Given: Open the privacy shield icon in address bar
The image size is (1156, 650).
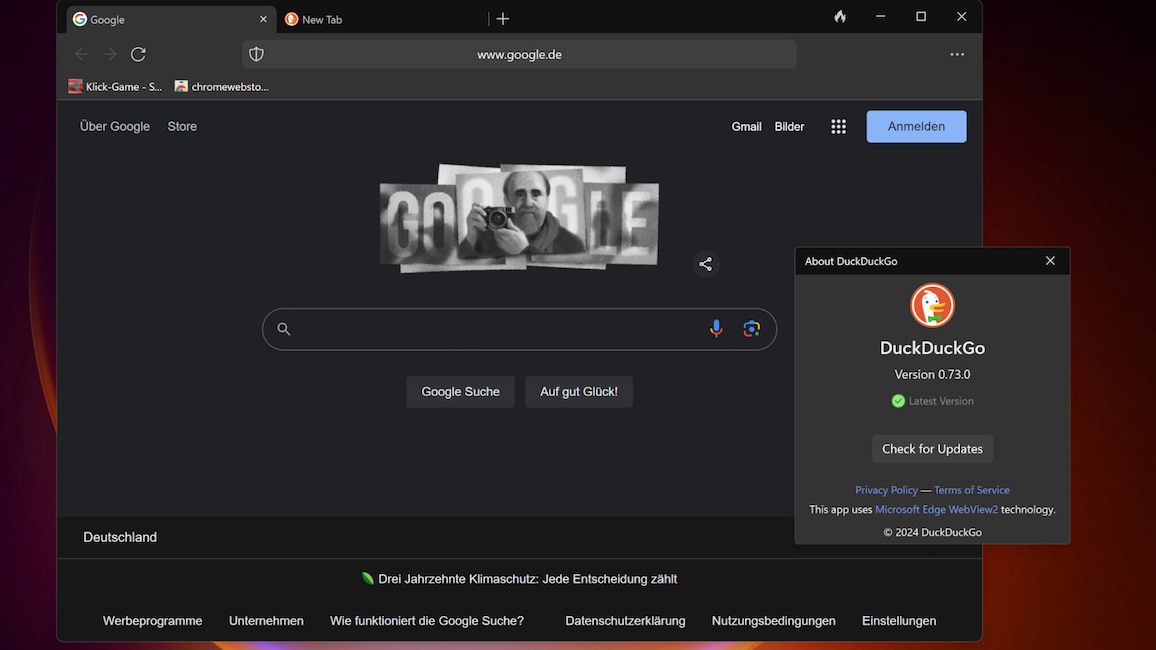Looking at the screenshot, I should pos(256,54).
